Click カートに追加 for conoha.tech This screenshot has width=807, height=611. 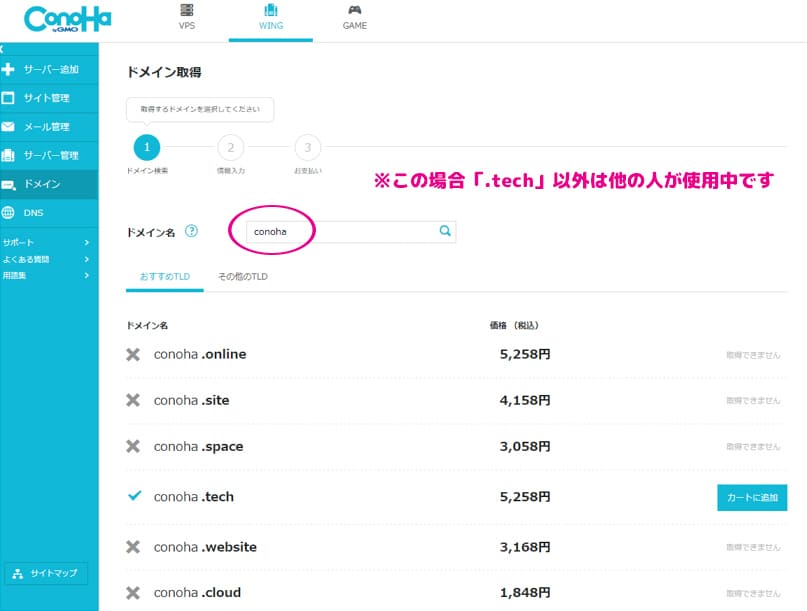(x=752, y=497)
